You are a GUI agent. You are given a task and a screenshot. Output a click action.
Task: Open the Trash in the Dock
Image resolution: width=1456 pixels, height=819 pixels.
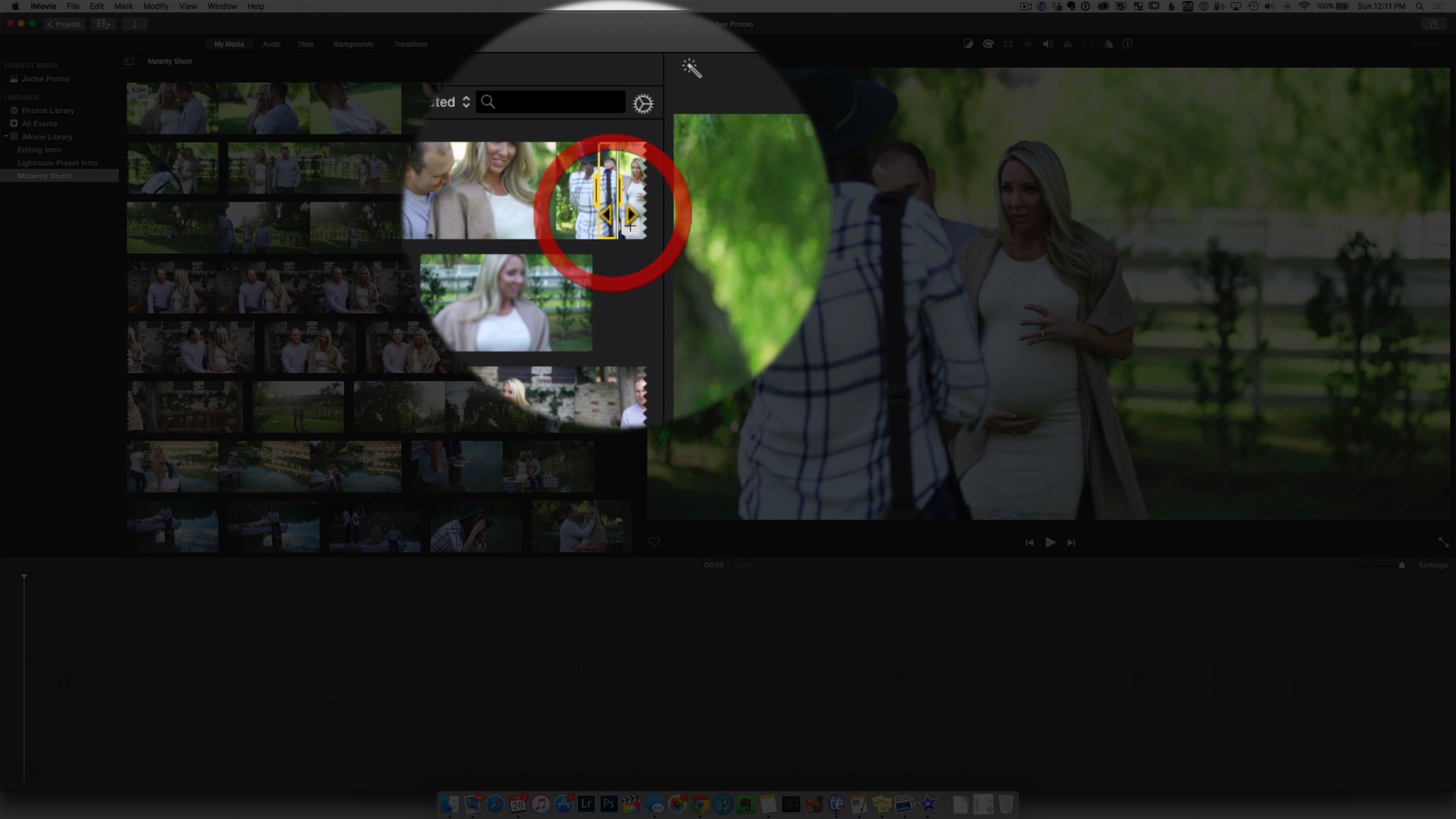point(1006,804)
